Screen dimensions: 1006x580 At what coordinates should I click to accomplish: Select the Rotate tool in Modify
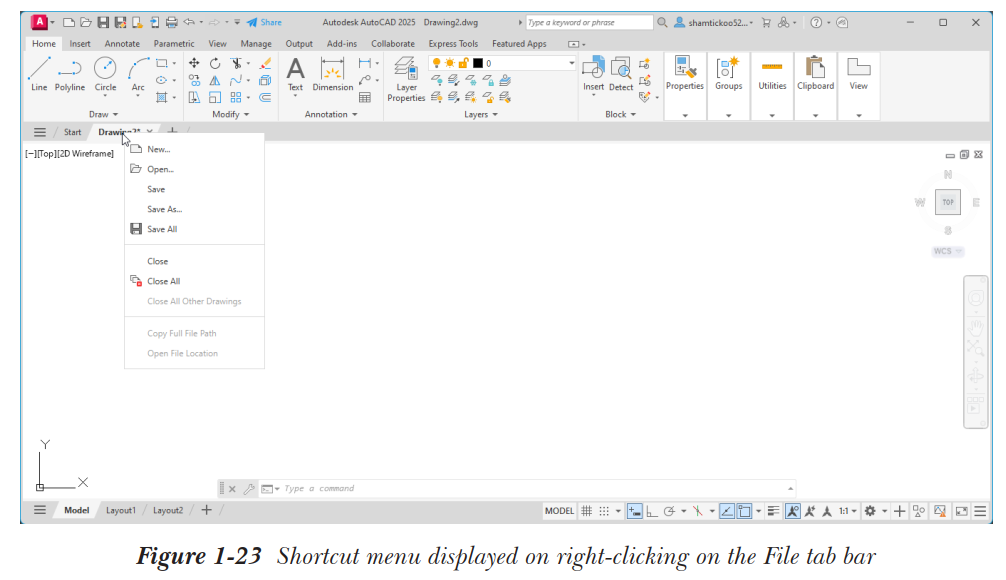point(215,63)
